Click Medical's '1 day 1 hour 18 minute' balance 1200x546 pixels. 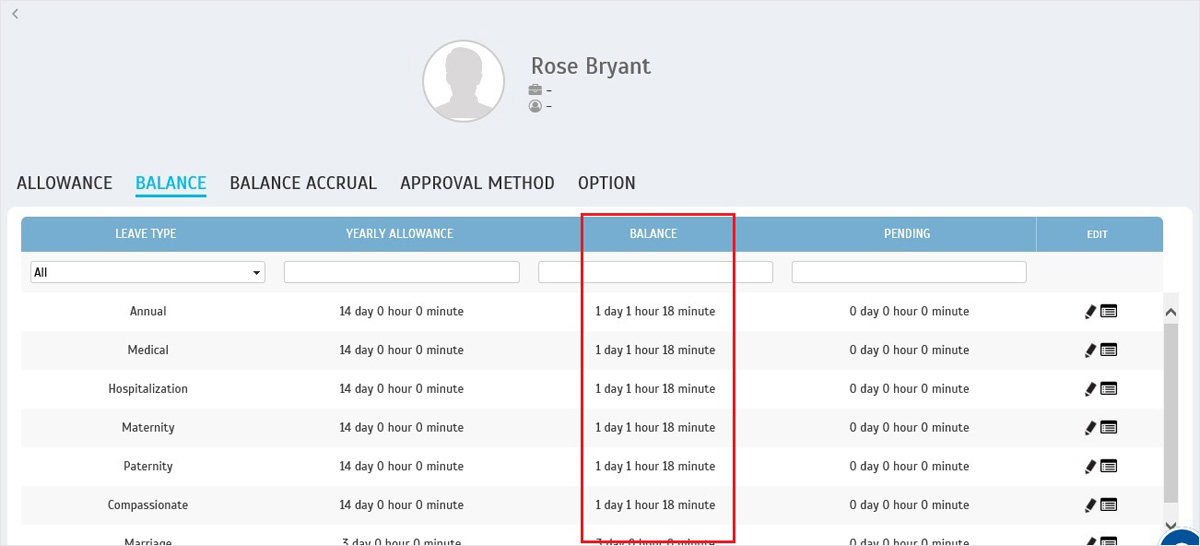[655, 351]
